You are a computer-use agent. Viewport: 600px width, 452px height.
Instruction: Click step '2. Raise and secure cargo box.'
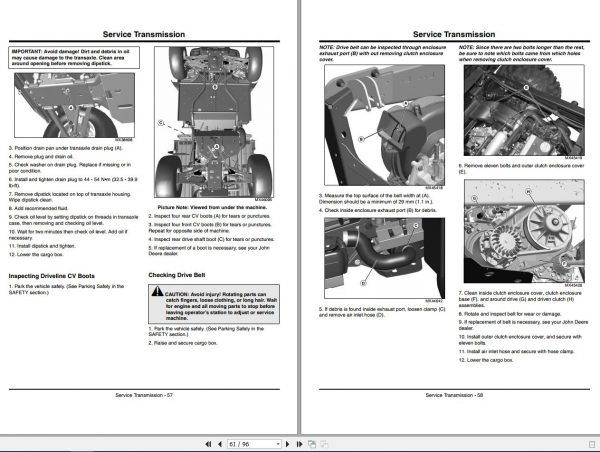[x=183, y=343]
